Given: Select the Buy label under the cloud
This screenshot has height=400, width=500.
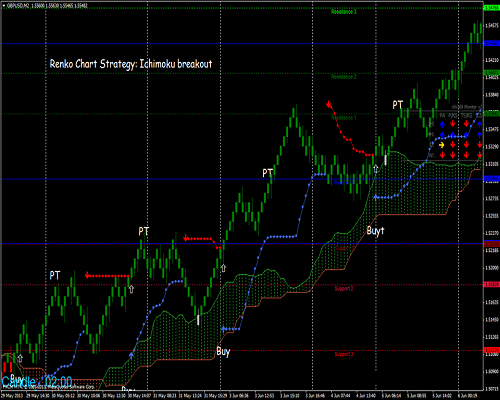Looking at the screenshot, I should (x=223, y=352).
